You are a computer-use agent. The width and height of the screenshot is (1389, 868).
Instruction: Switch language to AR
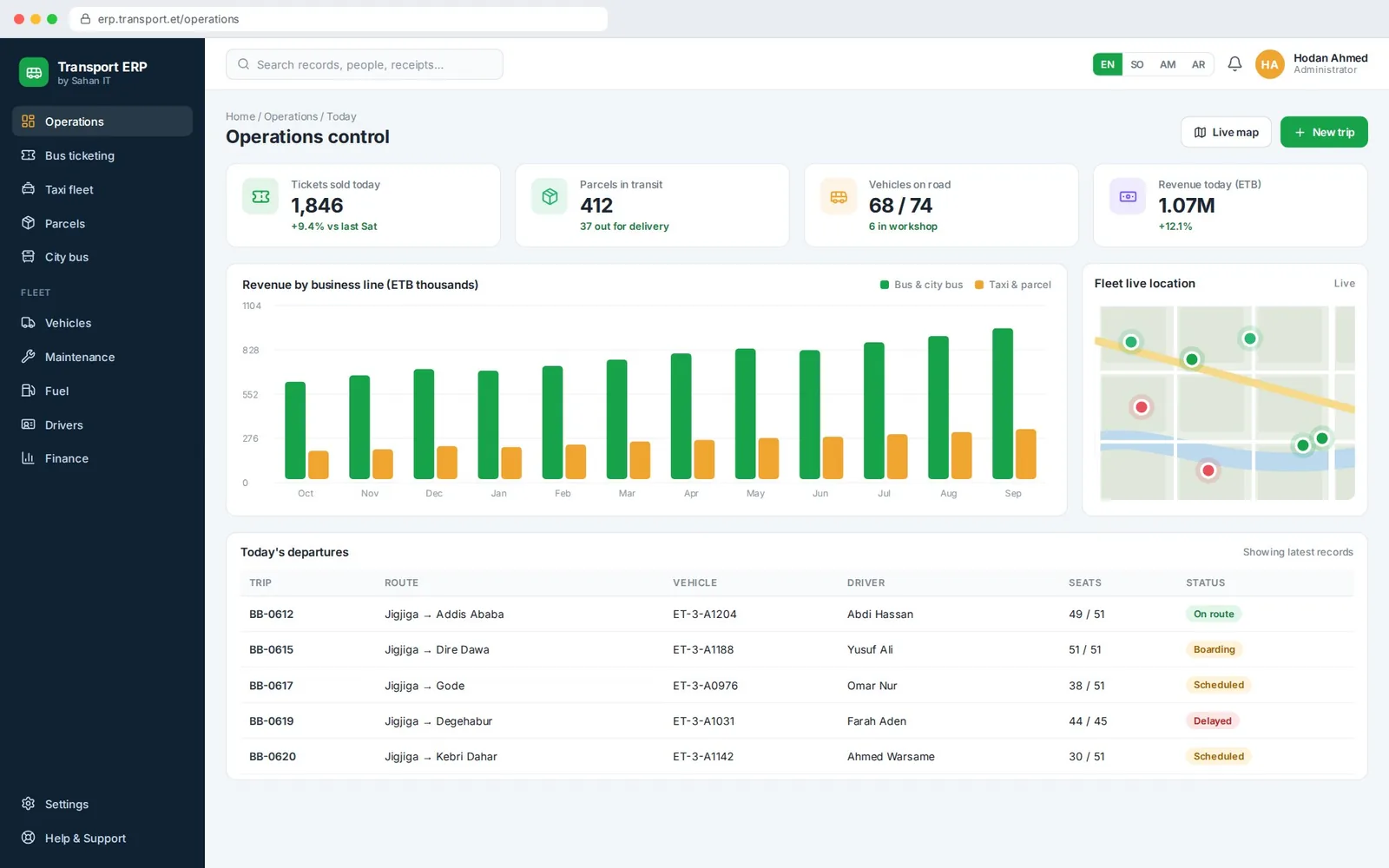(1198, 64)
